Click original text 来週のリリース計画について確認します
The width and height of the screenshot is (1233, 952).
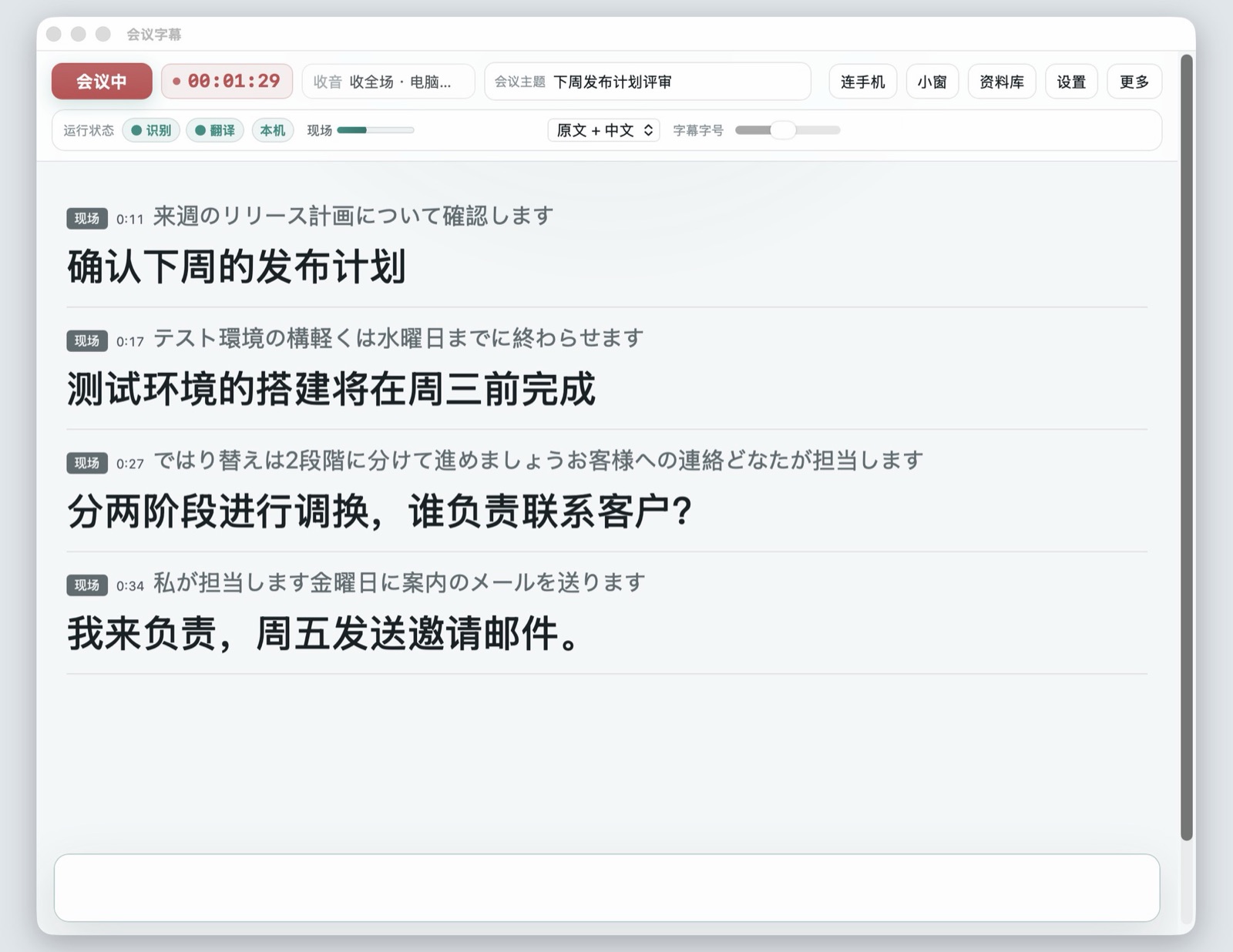tap(353, 216)
